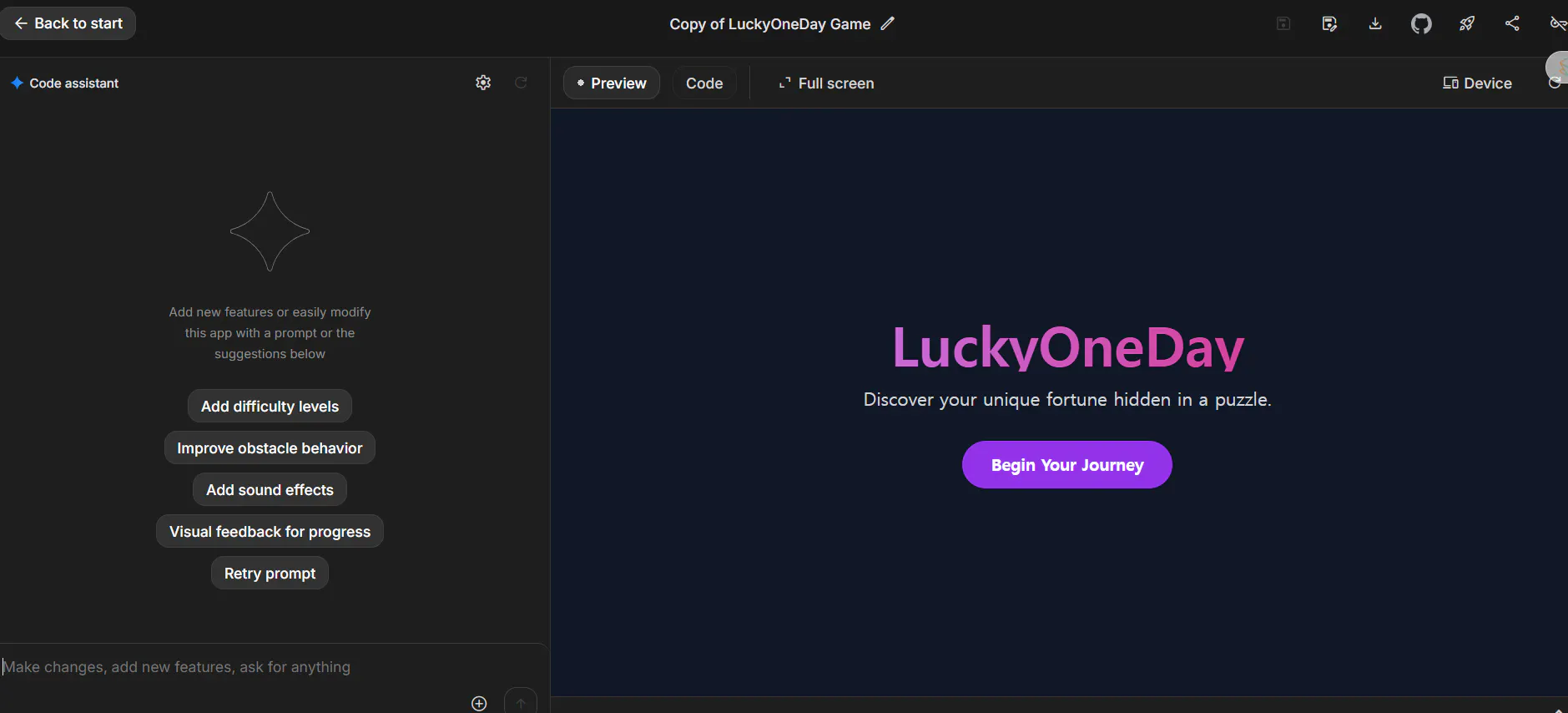Switch to the Preview tab
This screenshot has height=713, width=1568.
[x=612, y=83]
